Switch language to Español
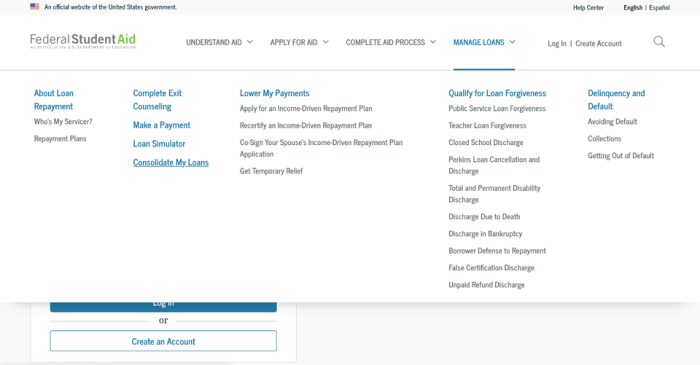This screenshot has height=365, width=700. click(x=659, y=8)
